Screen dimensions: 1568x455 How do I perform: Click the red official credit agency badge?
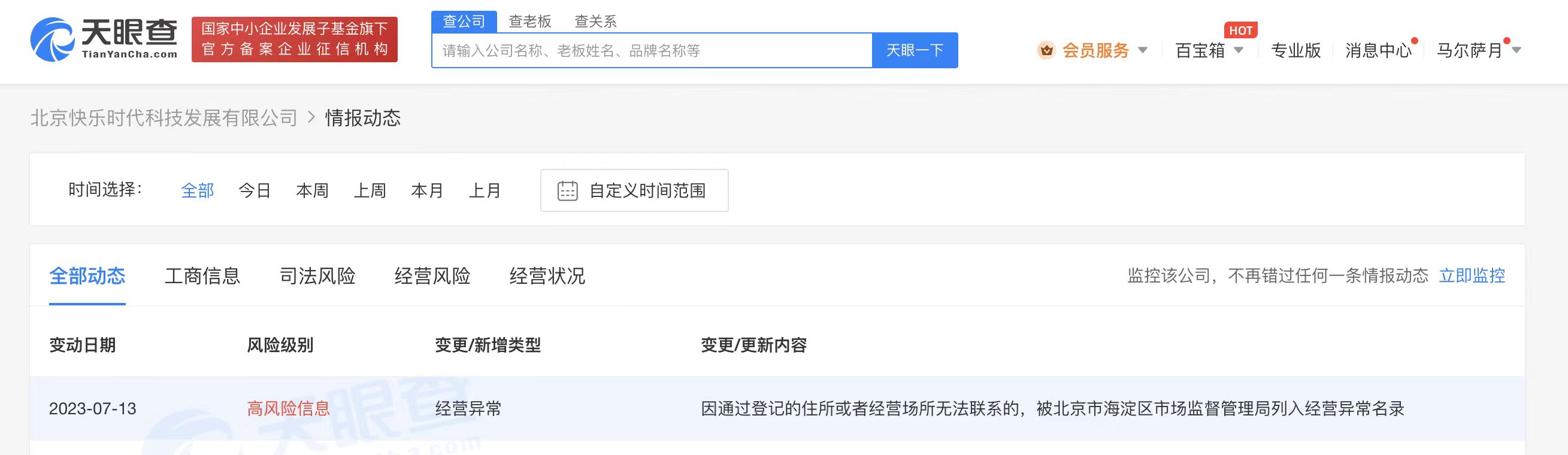pyautogui.click(x=295, y=40)
